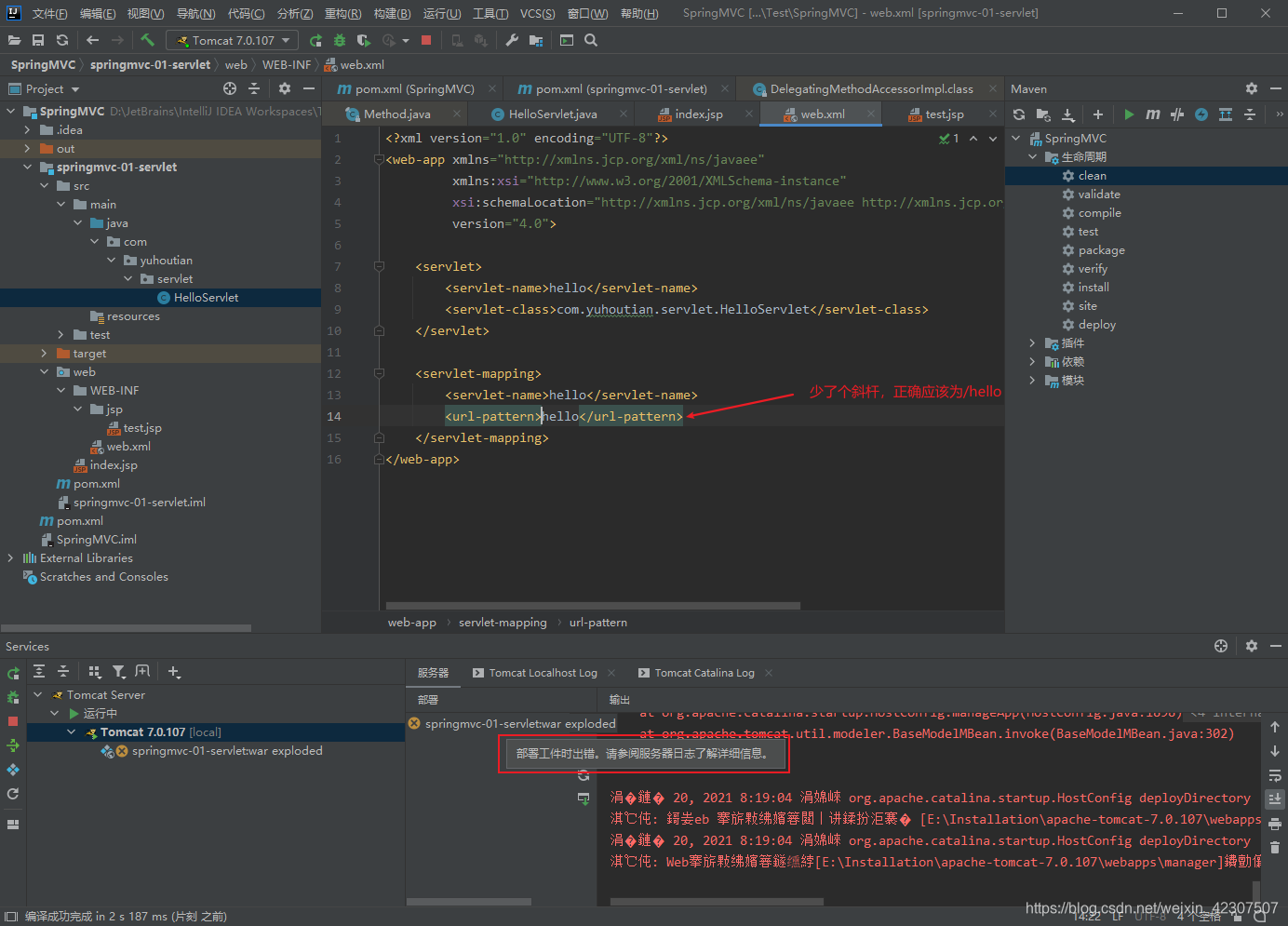Viewport: 1288px width, 926px height.
Task: Click the Save All disk icon
Action: tap(38, 40)
